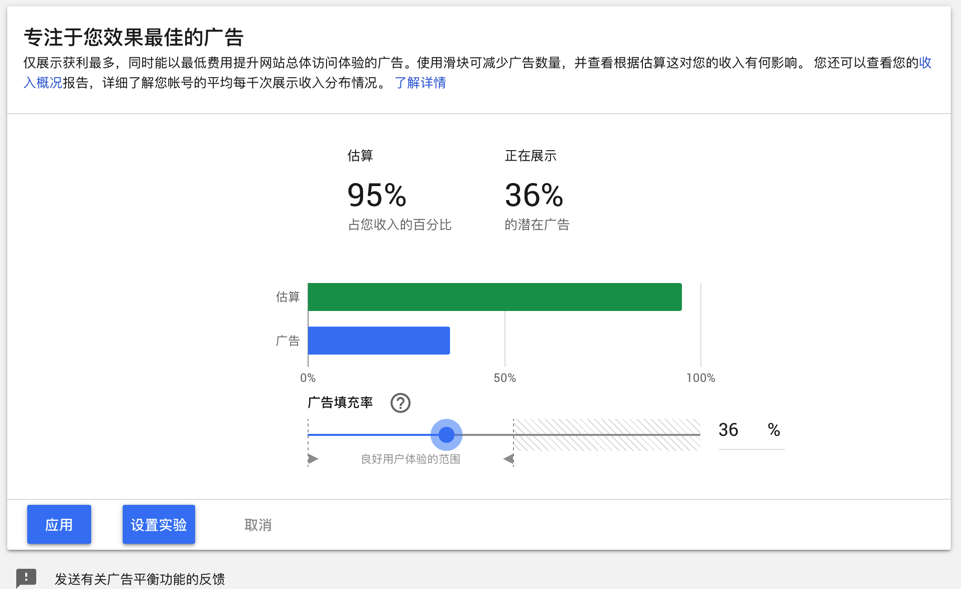Click the left range arrow marker
The width and height of the screenshot is (961, 589).
click(x=313, y=459)
